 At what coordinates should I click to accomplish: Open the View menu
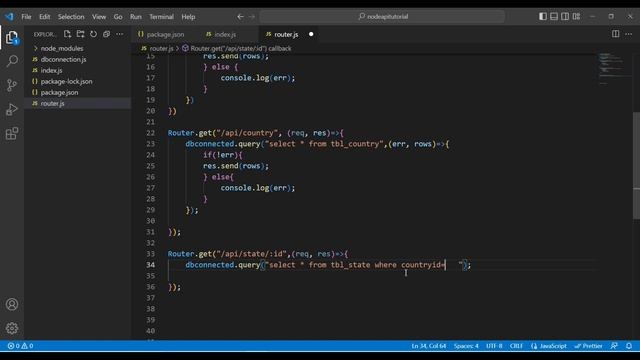[x=99, y=17]
